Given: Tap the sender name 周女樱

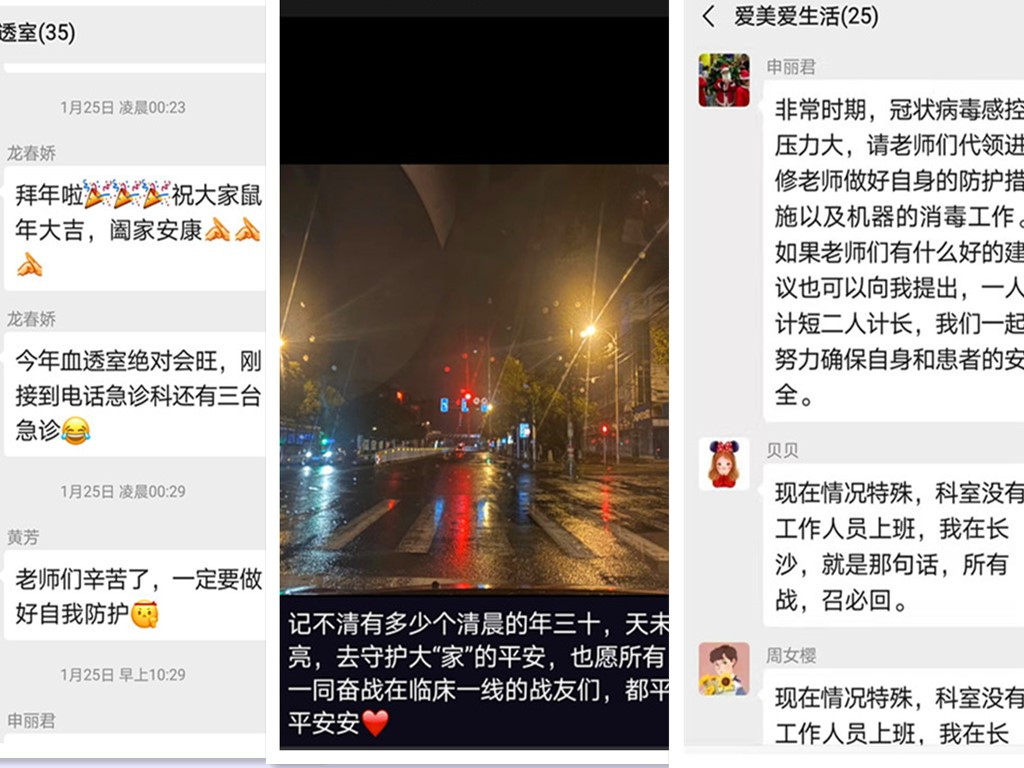Looking at the screenshot, I should 791,655.
